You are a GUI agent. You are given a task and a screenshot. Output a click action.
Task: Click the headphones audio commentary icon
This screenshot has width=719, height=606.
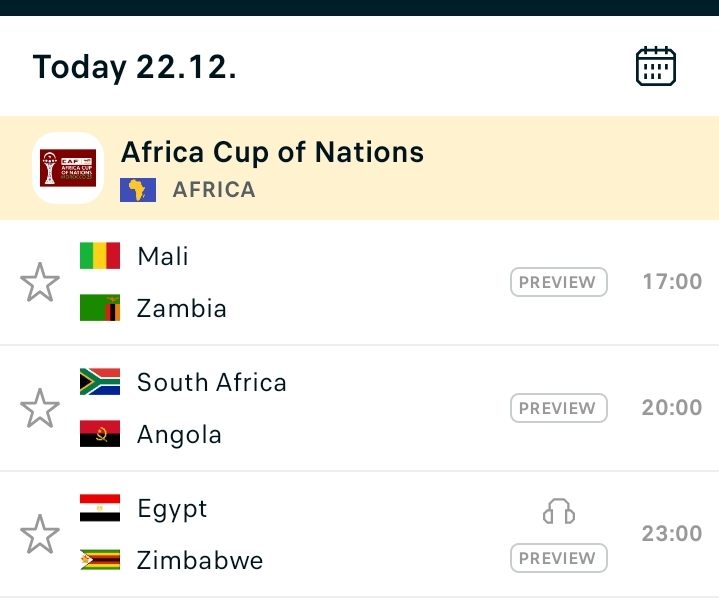click(x=559, y=513)
